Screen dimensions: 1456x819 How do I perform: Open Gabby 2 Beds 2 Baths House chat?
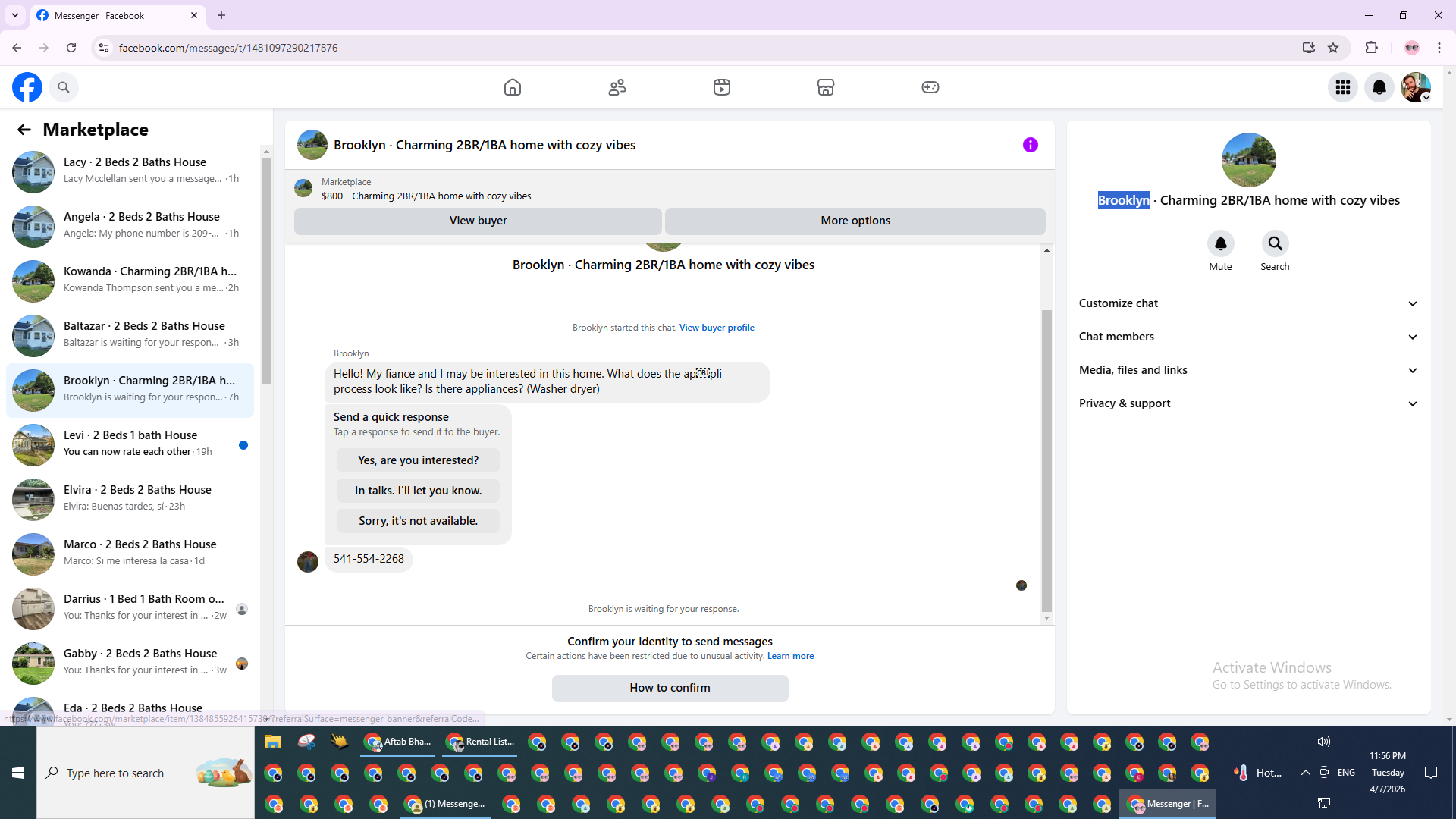(130, 663)
